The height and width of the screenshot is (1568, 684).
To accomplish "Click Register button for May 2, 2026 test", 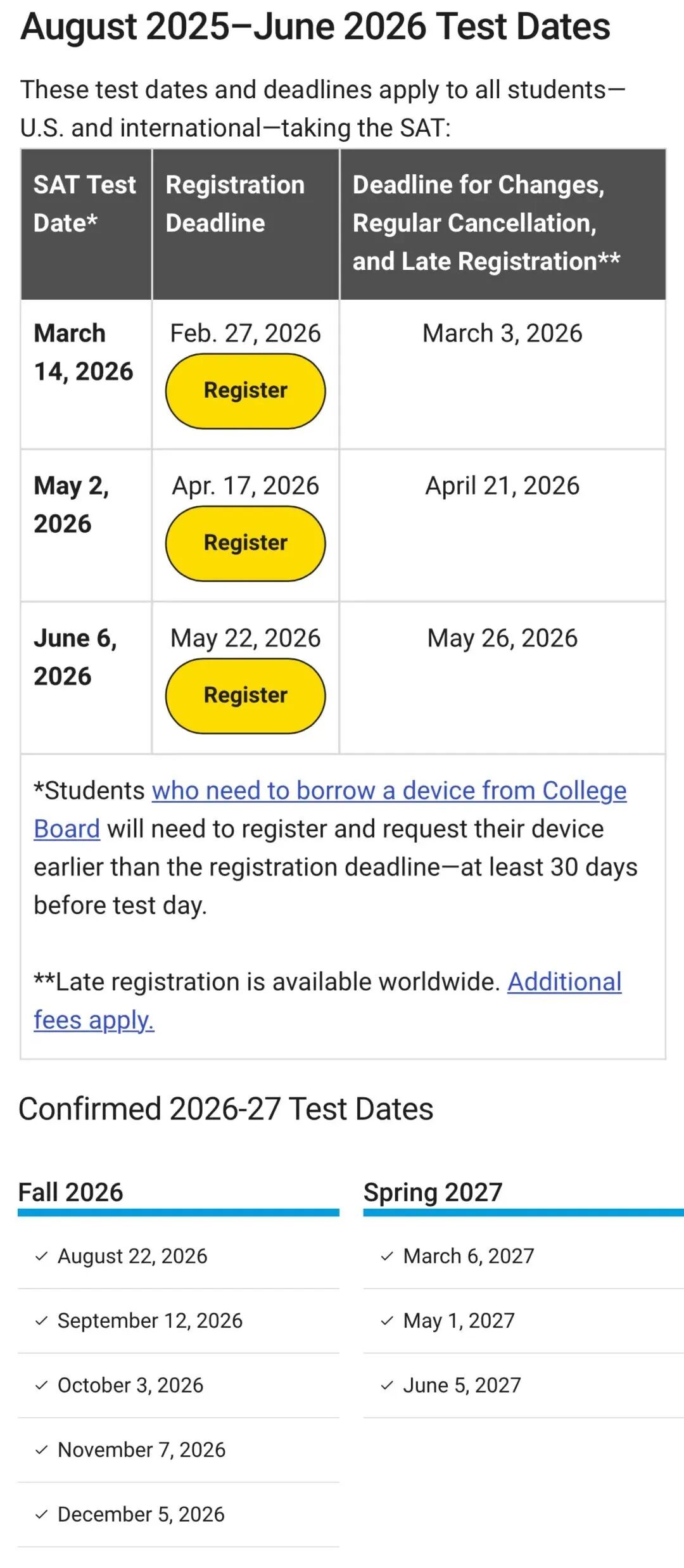I will tap(246, 543).
